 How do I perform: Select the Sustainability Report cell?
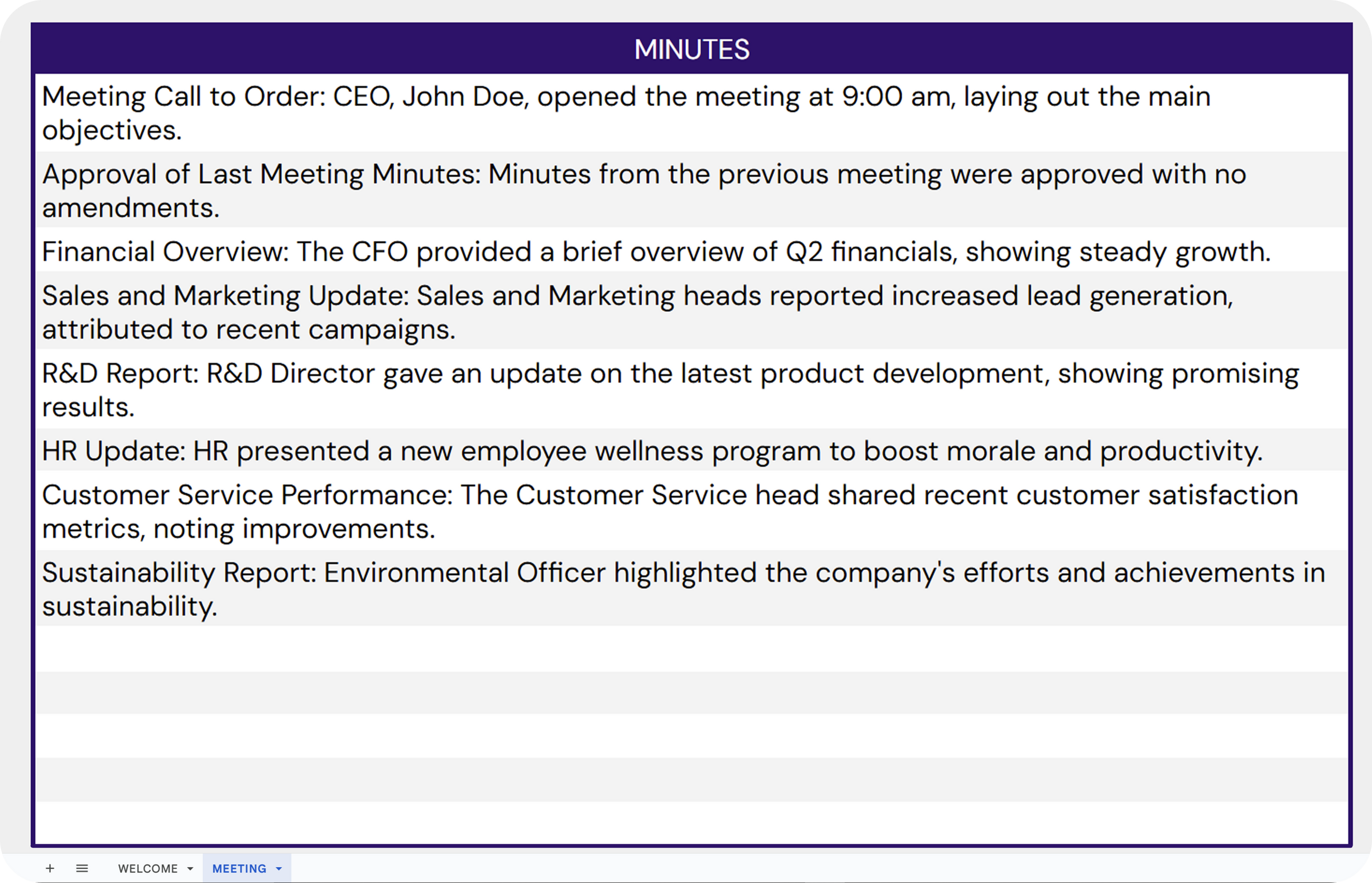coord(691,589)
